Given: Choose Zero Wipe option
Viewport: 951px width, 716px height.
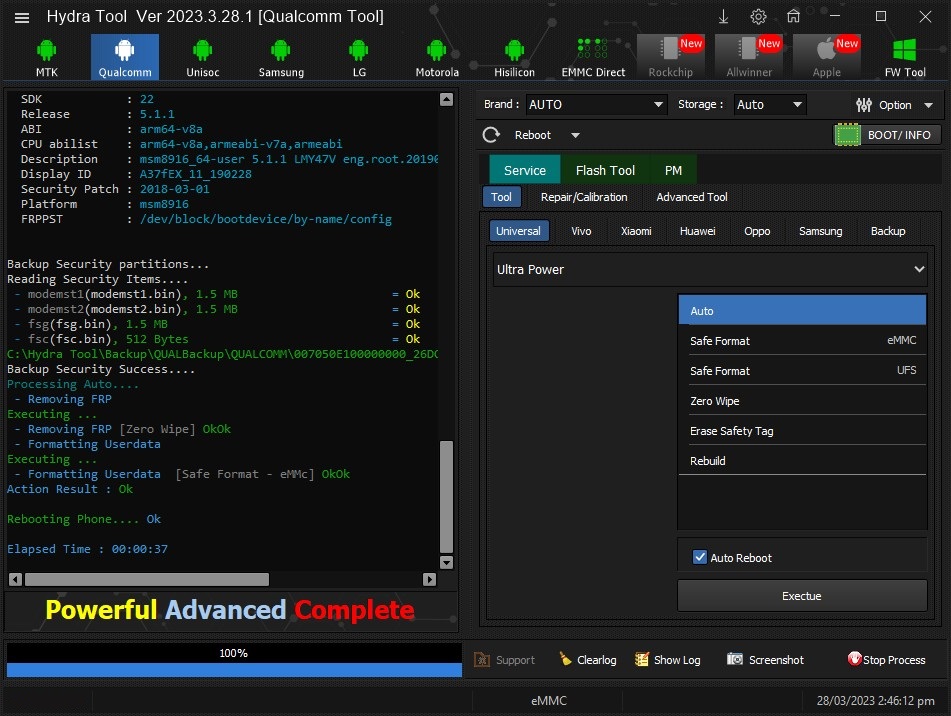Looking at the screenshot, I should [802, 401].
